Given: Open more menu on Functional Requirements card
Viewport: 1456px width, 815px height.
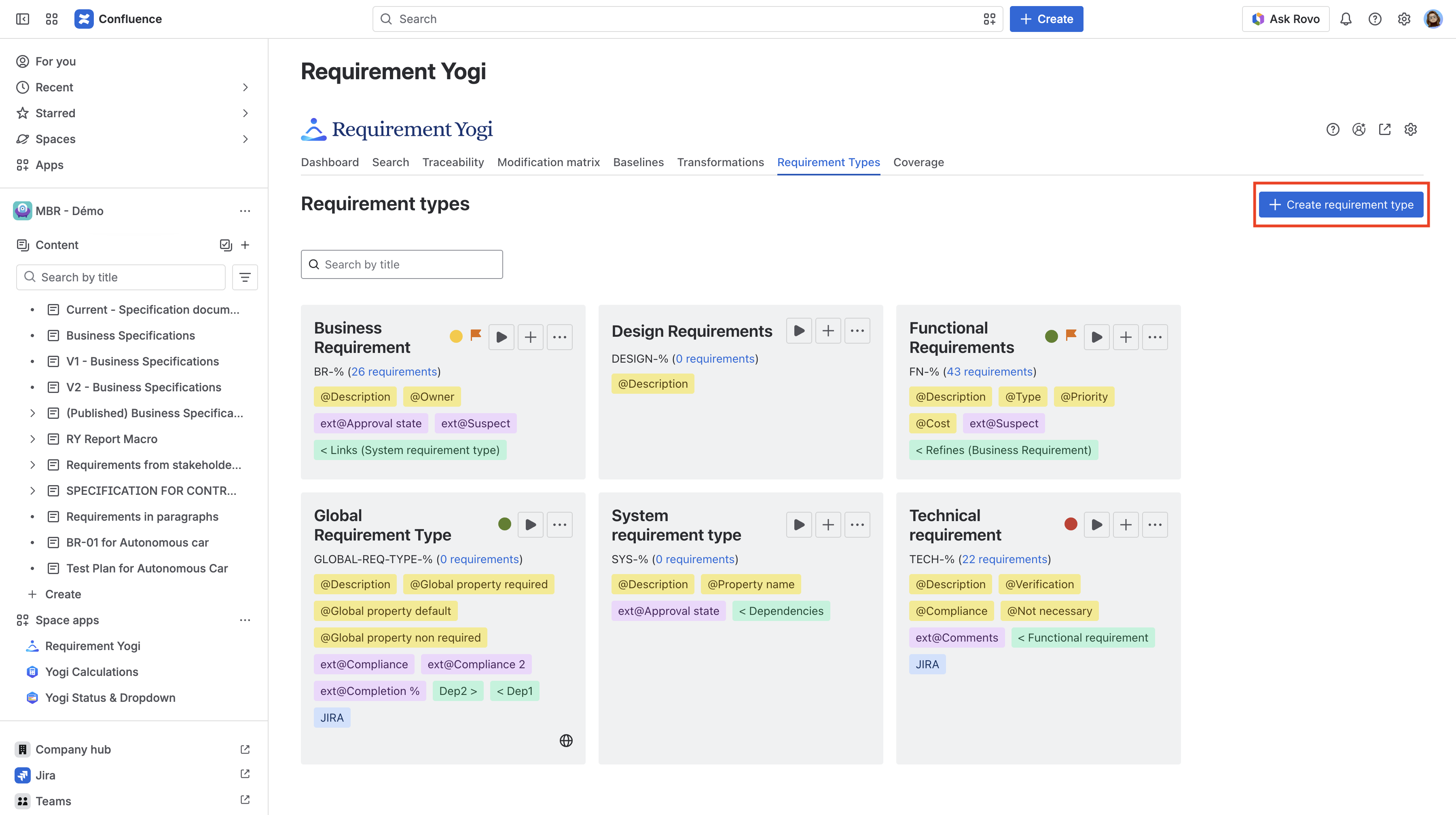Looking at the screenshot, I should click(x=1155, y=337).
